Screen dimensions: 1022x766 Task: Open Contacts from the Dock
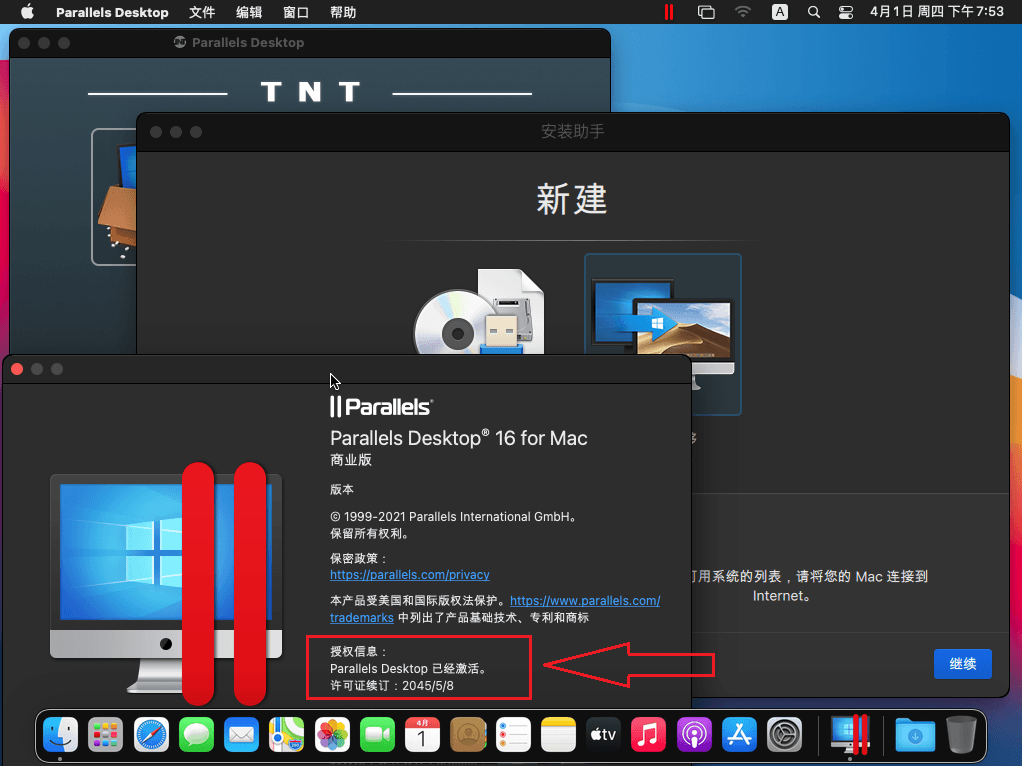point(468,734)
